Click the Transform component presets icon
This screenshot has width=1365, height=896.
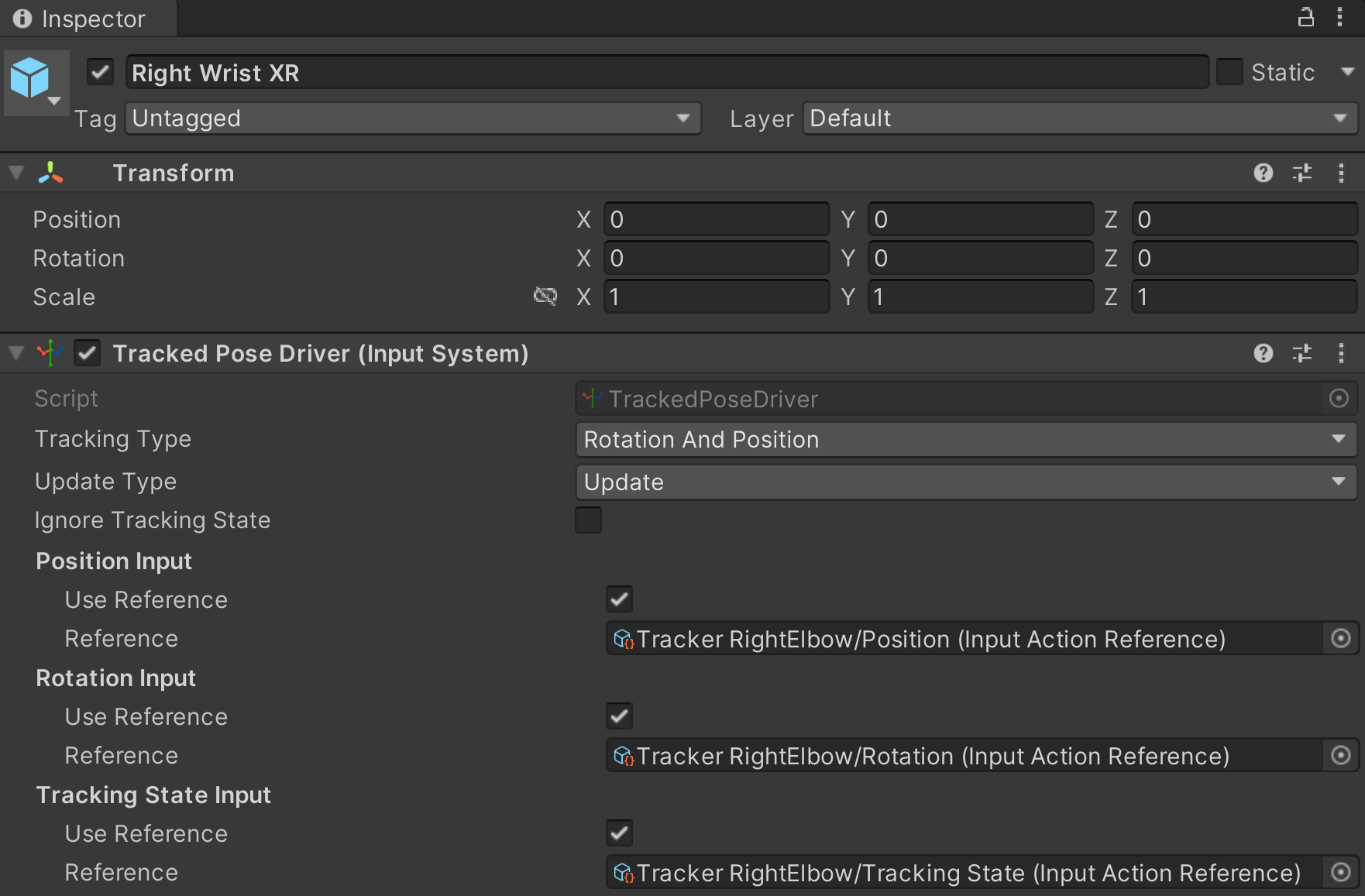pyautogui.click(x=1302, y=173)
